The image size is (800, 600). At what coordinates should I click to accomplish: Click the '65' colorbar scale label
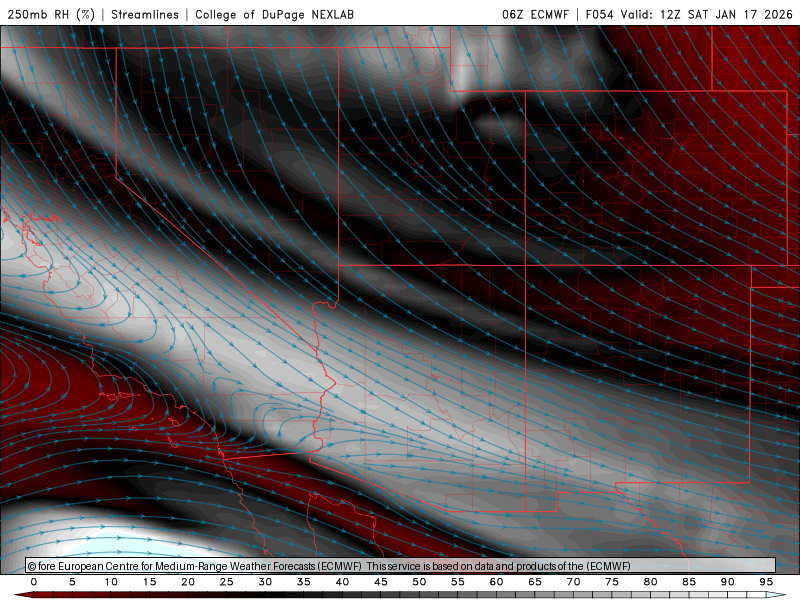point(535,582)
